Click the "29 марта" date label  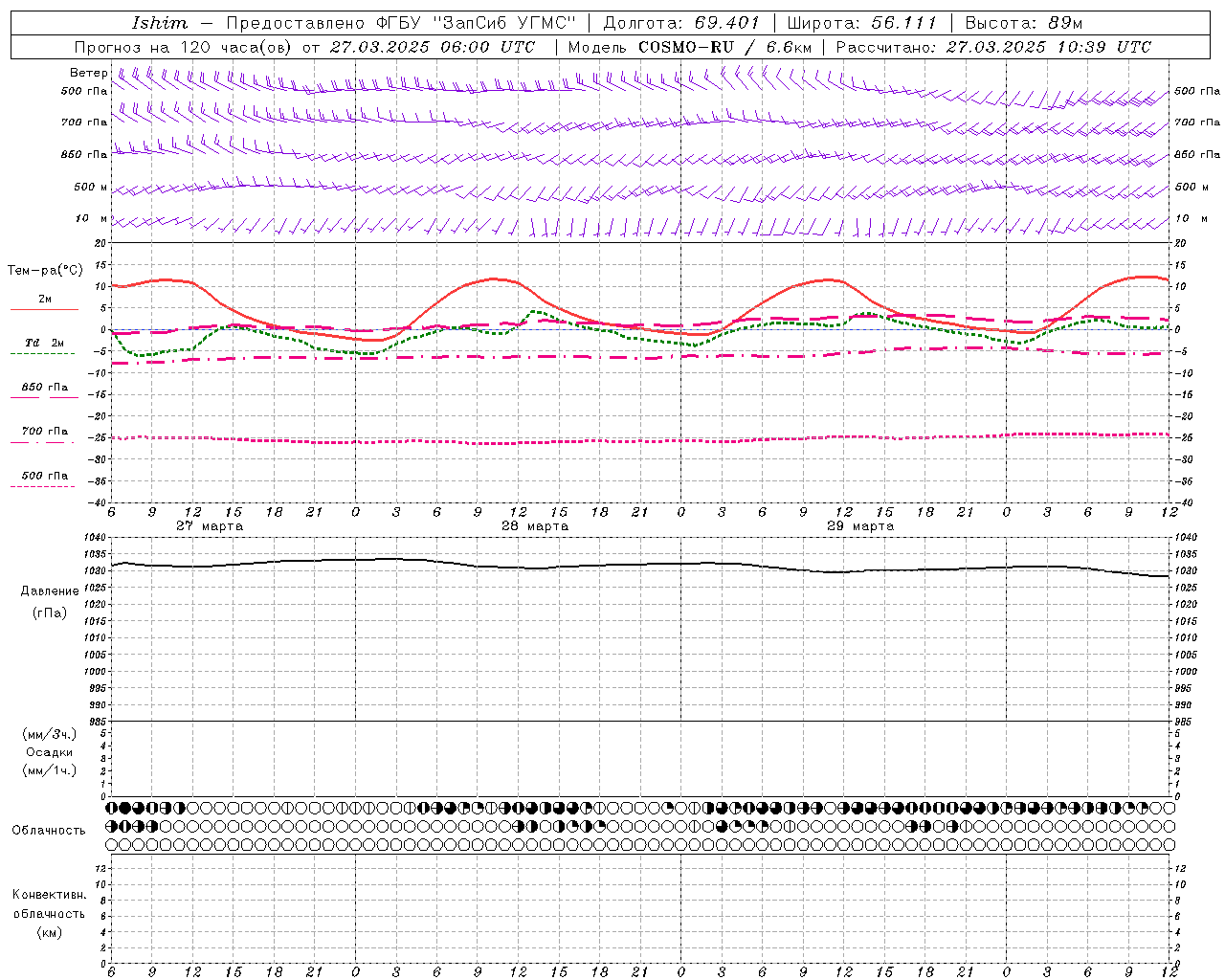pyautogui.click(x=860, y=526)
